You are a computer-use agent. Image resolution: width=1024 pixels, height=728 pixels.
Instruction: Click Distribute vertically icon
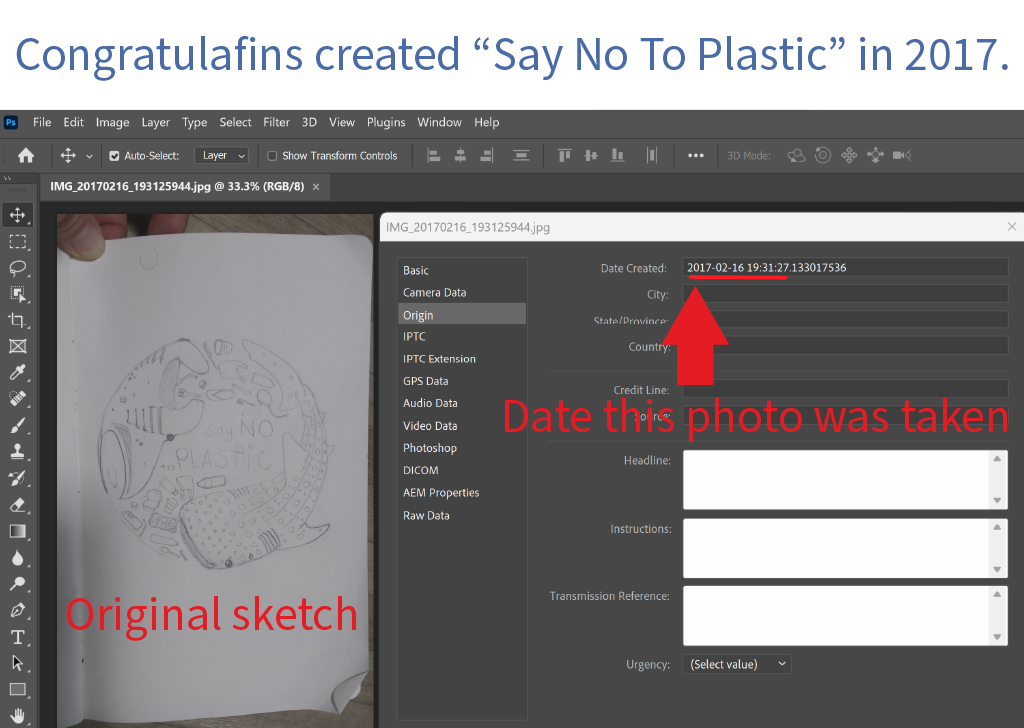[521, 155]
